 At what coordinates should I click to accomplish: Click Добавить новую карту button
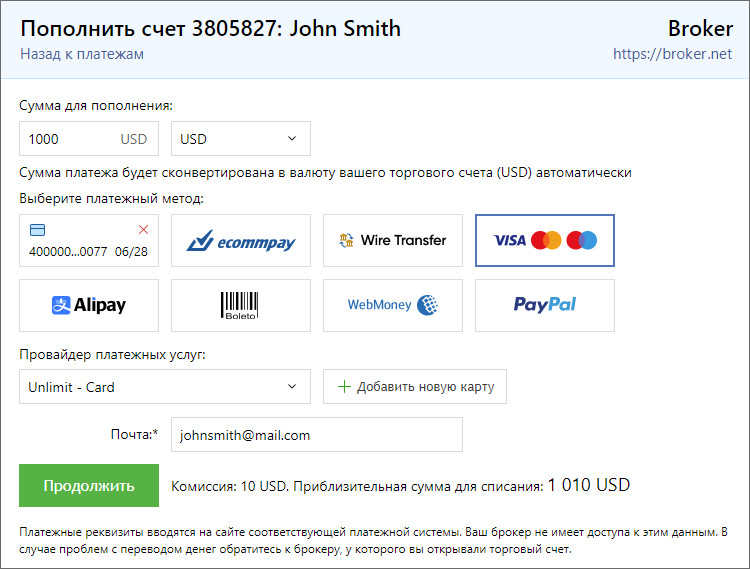click(415, 387)
